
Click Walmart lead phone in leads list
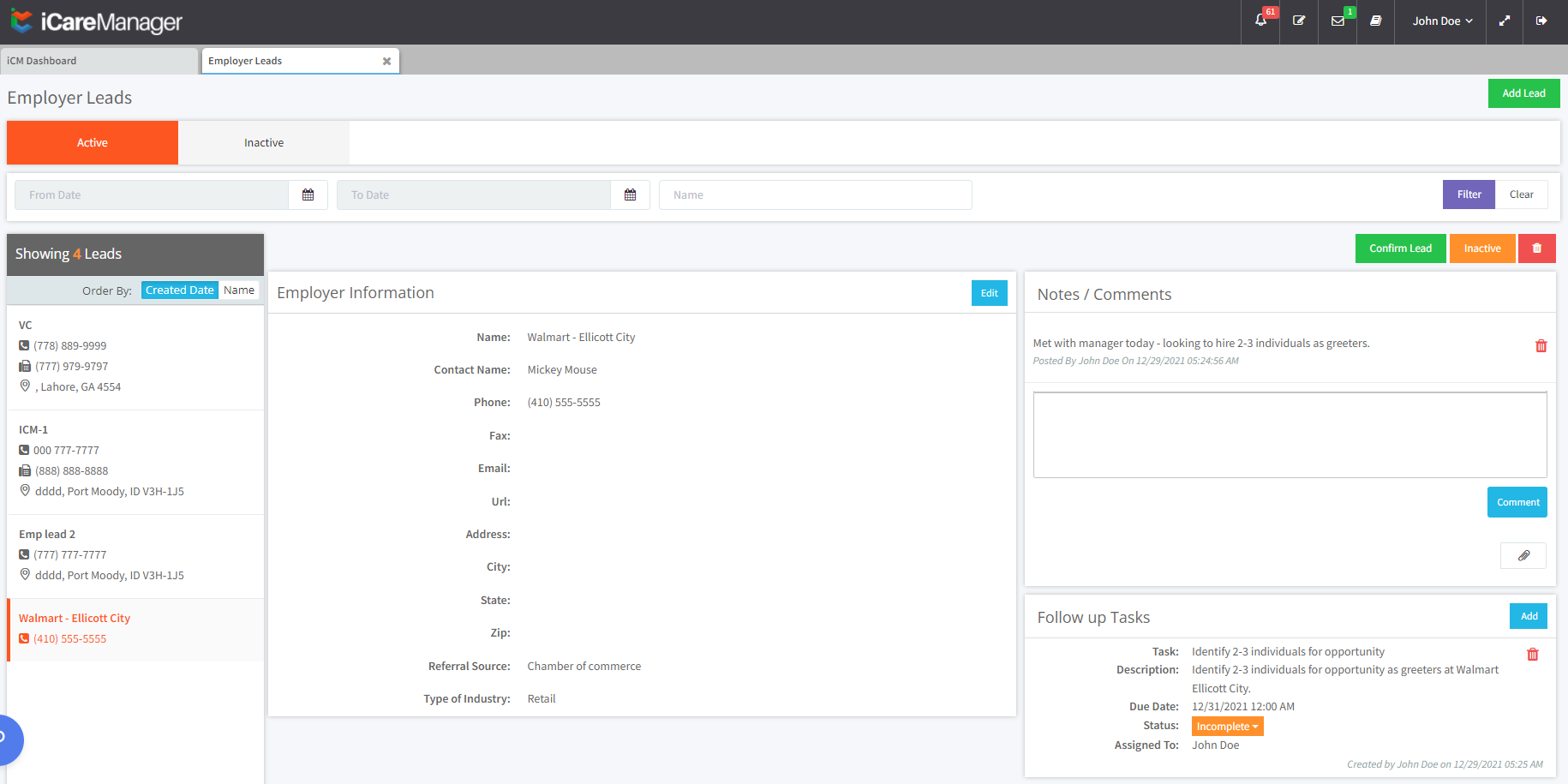click(70, 639)
